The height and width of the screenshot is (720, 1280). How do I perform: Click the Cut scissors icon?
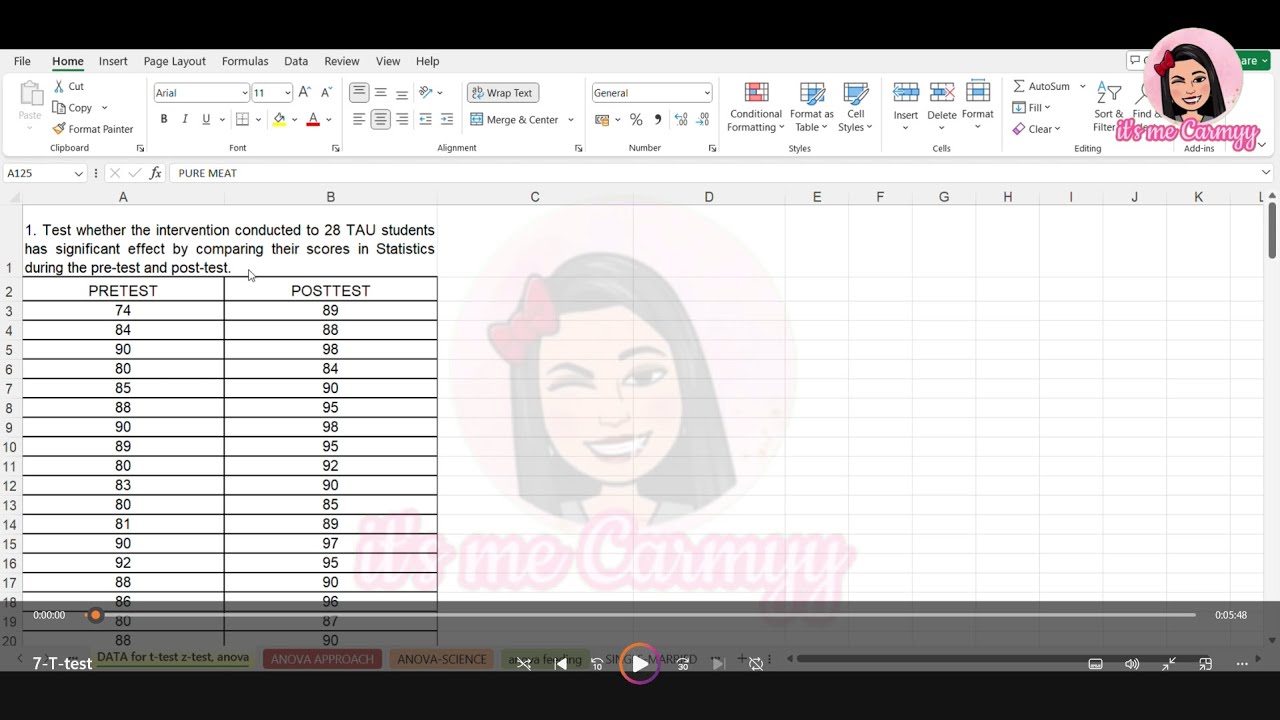pos(59,86)
